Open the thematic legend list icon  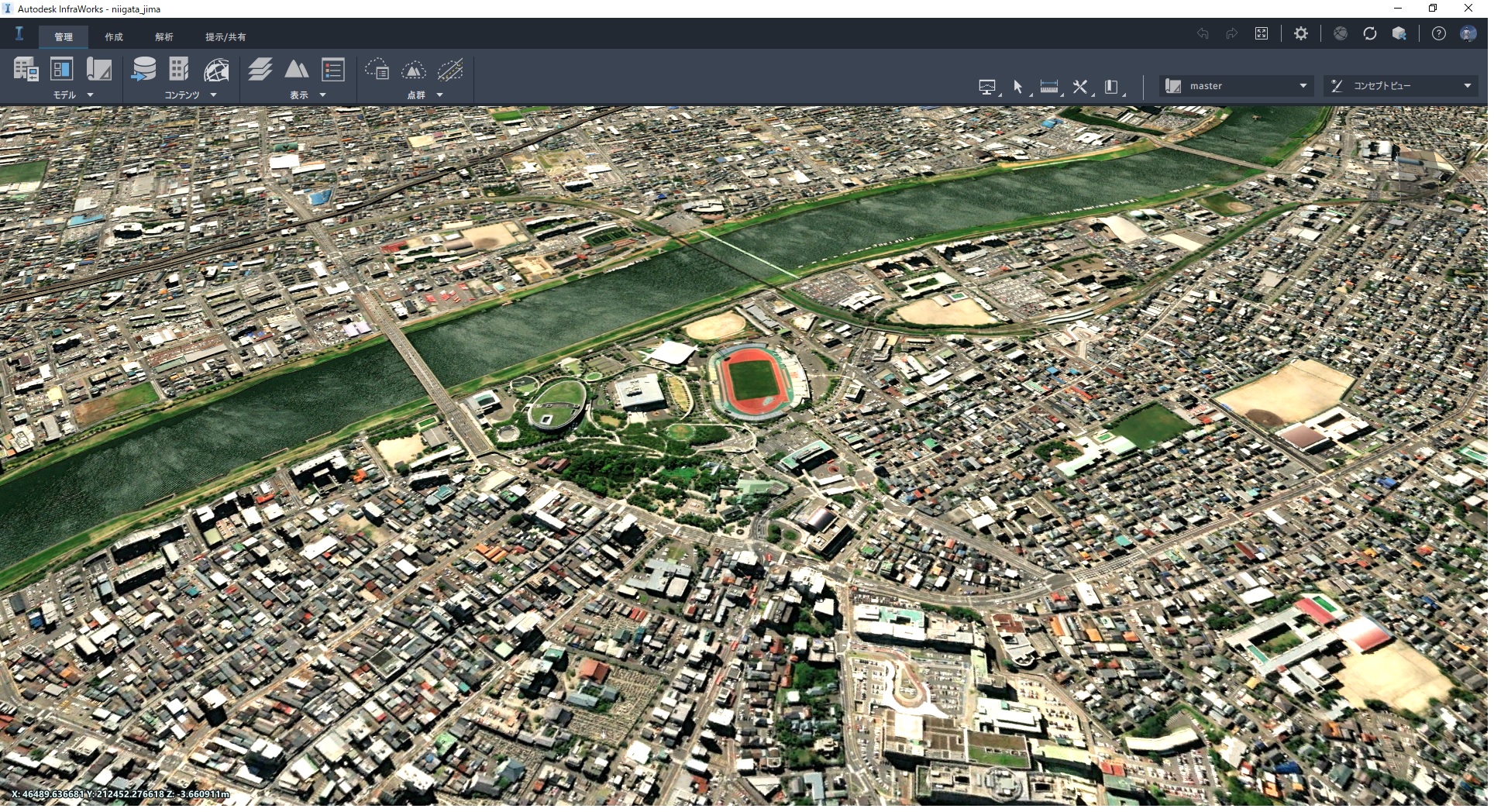point(332,70)
